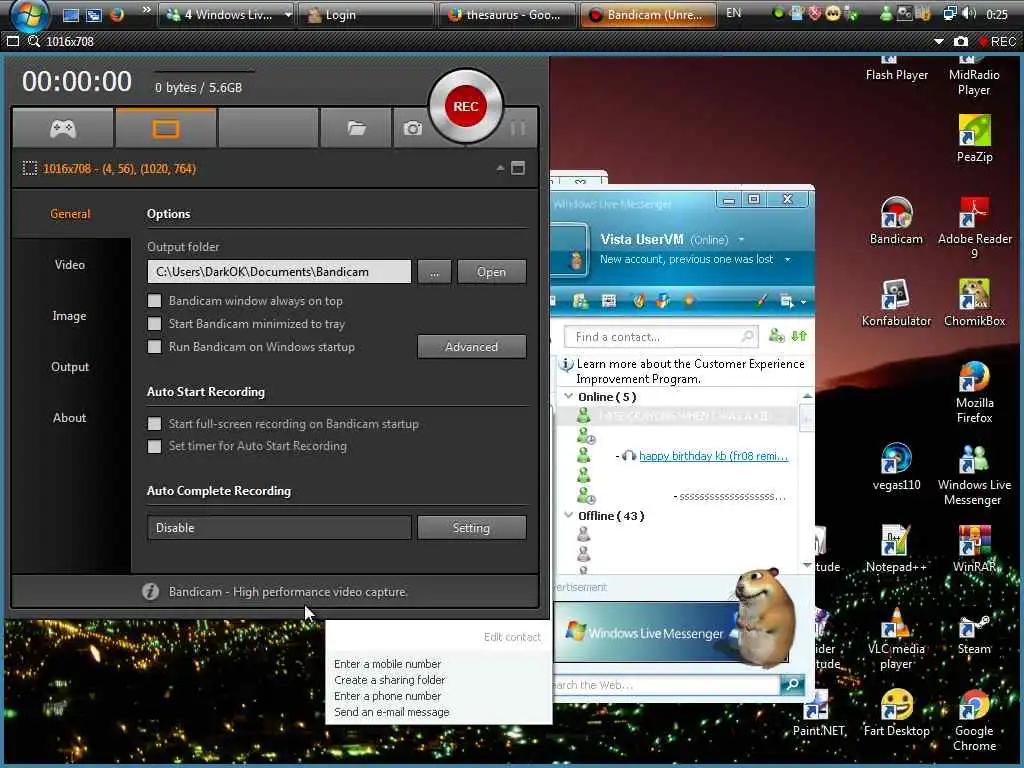Open the Video settings tab

coord(70,264)
